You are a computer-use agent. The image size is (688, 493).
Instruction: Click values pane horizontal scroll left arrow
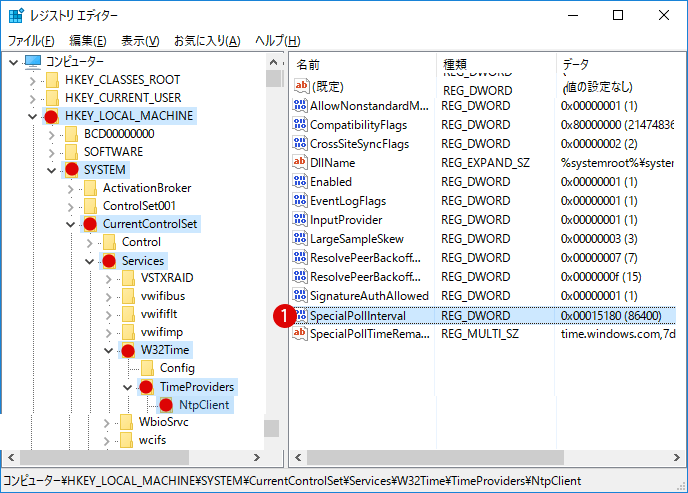pyautogui.click(x=298, y=457)
